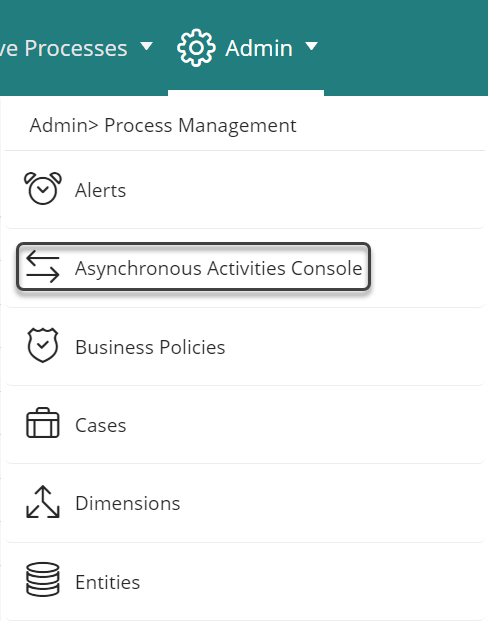Viewport: 488px width, 621px height.
Task: Collapse the Admin menu dropdown arrow
Action: coord(312,46)
